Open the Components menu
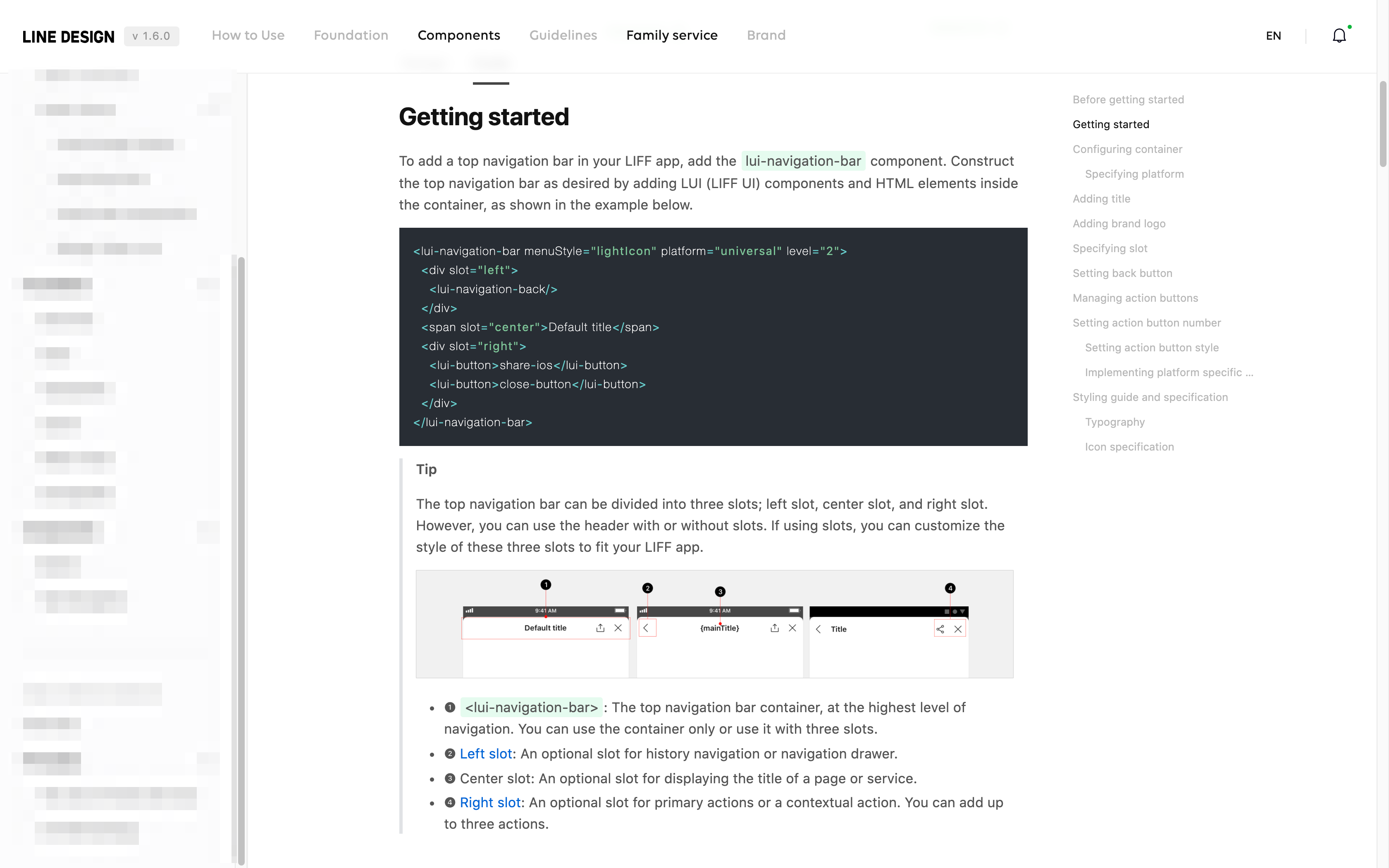 [x=458, y=36]
